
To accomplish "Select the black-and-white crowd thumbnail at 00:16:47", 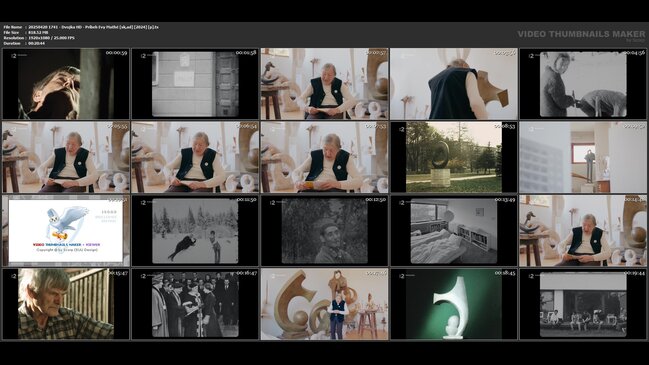I will pos(195,304).
